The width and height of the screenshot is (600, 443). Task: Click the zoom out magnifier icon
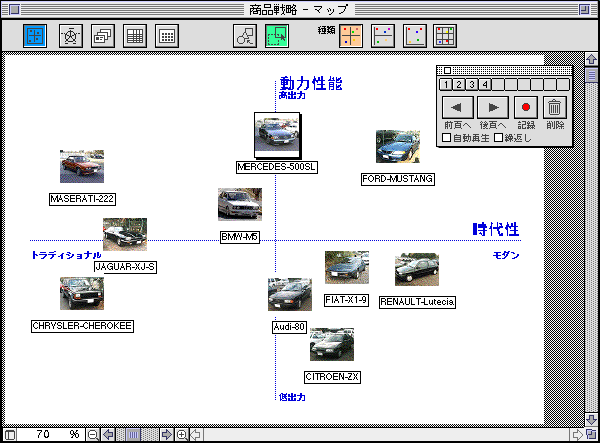pyautogui.click(x=93, y=435)
